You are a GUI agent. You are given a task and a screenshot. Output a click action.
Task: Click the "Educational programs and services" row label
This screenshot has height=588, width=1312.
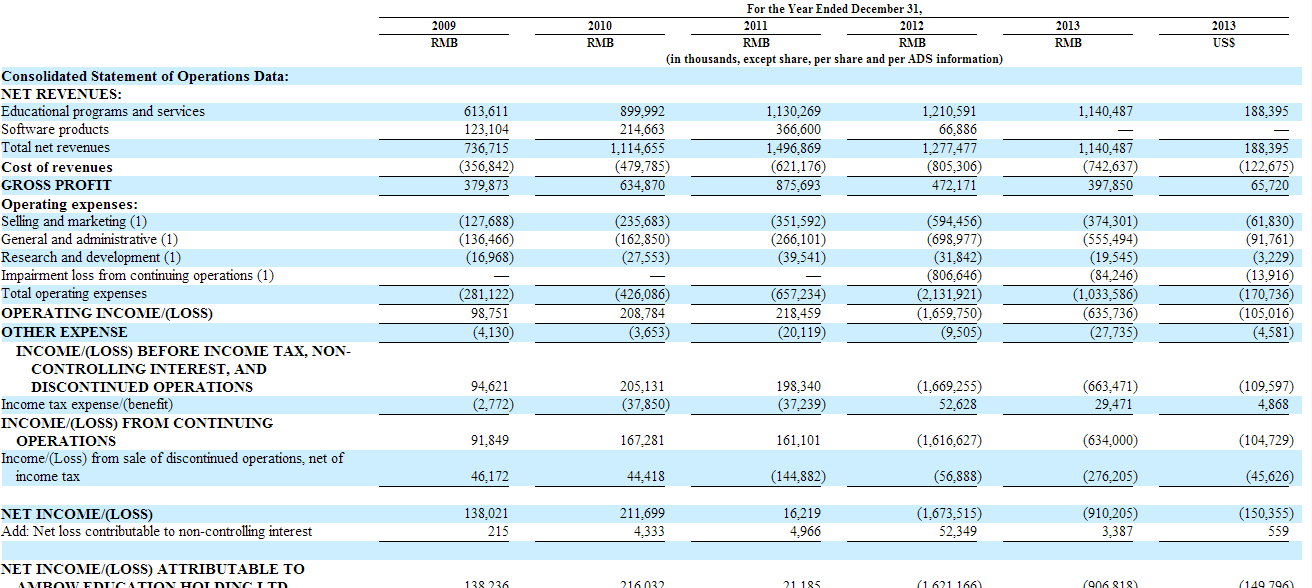pos(103,112)
